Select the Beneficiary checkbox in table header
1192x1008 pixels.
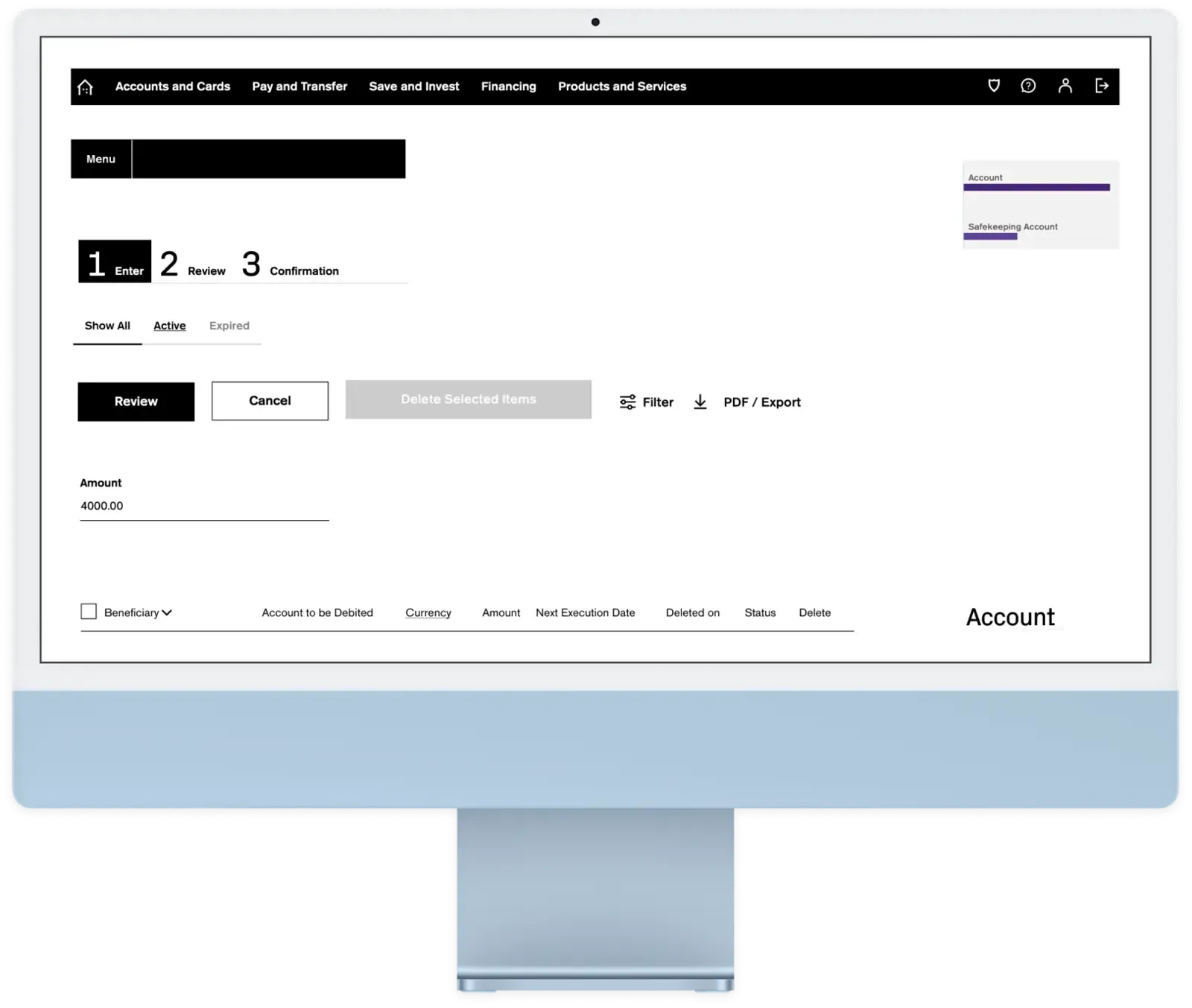pyautogui.click(x=89, y=611)
